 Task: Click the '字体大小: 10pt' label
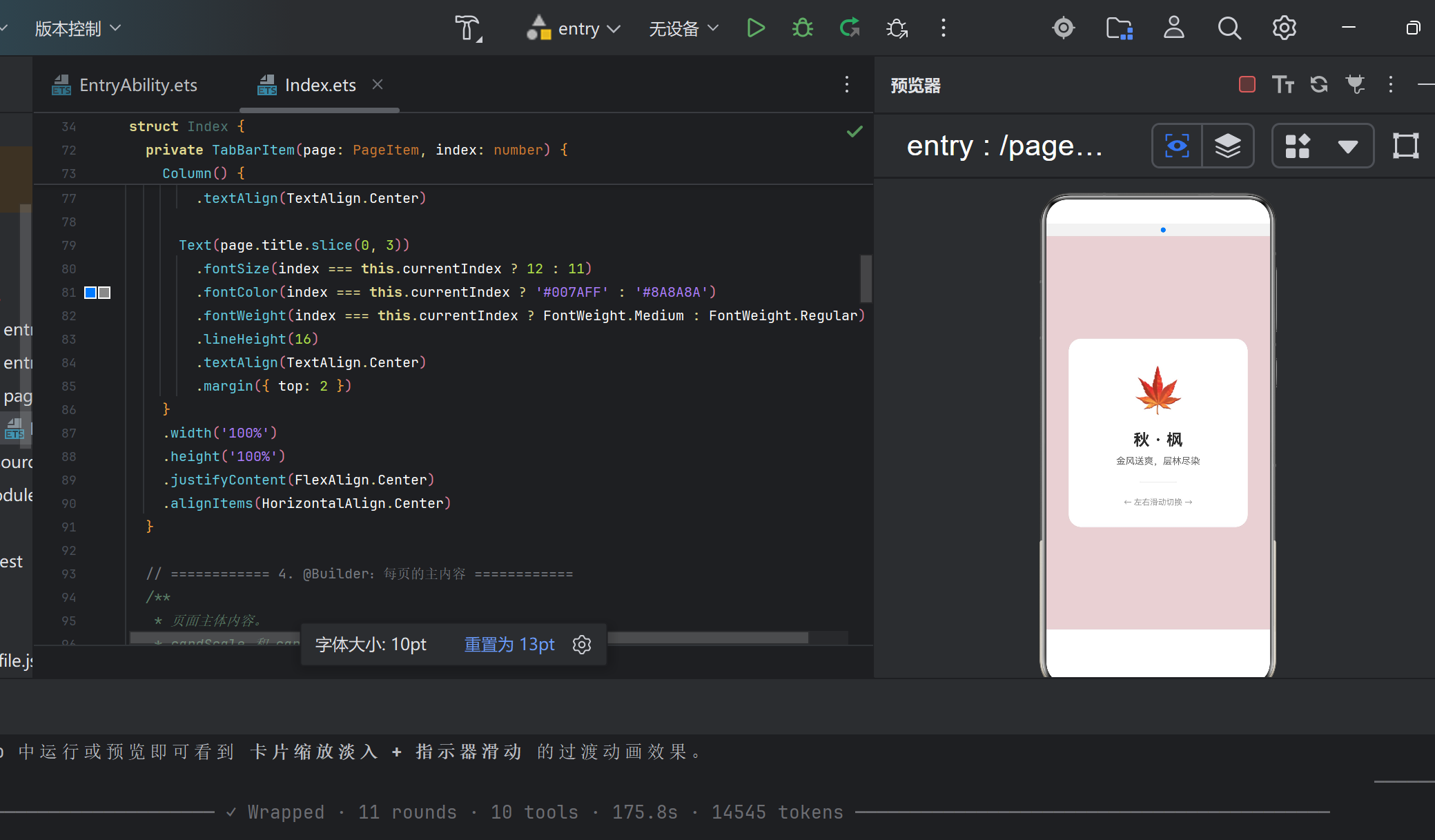tap(371, 645)
